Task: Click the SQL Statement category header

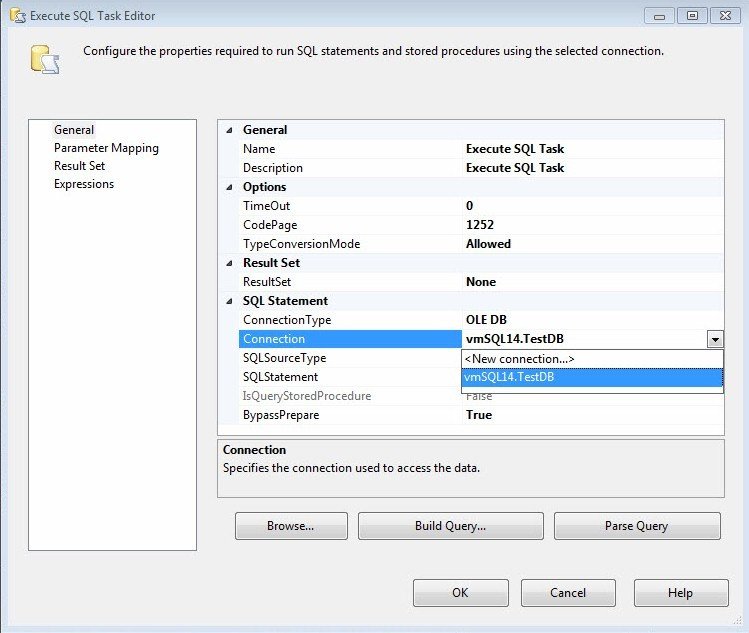Action: pos(285,301)
